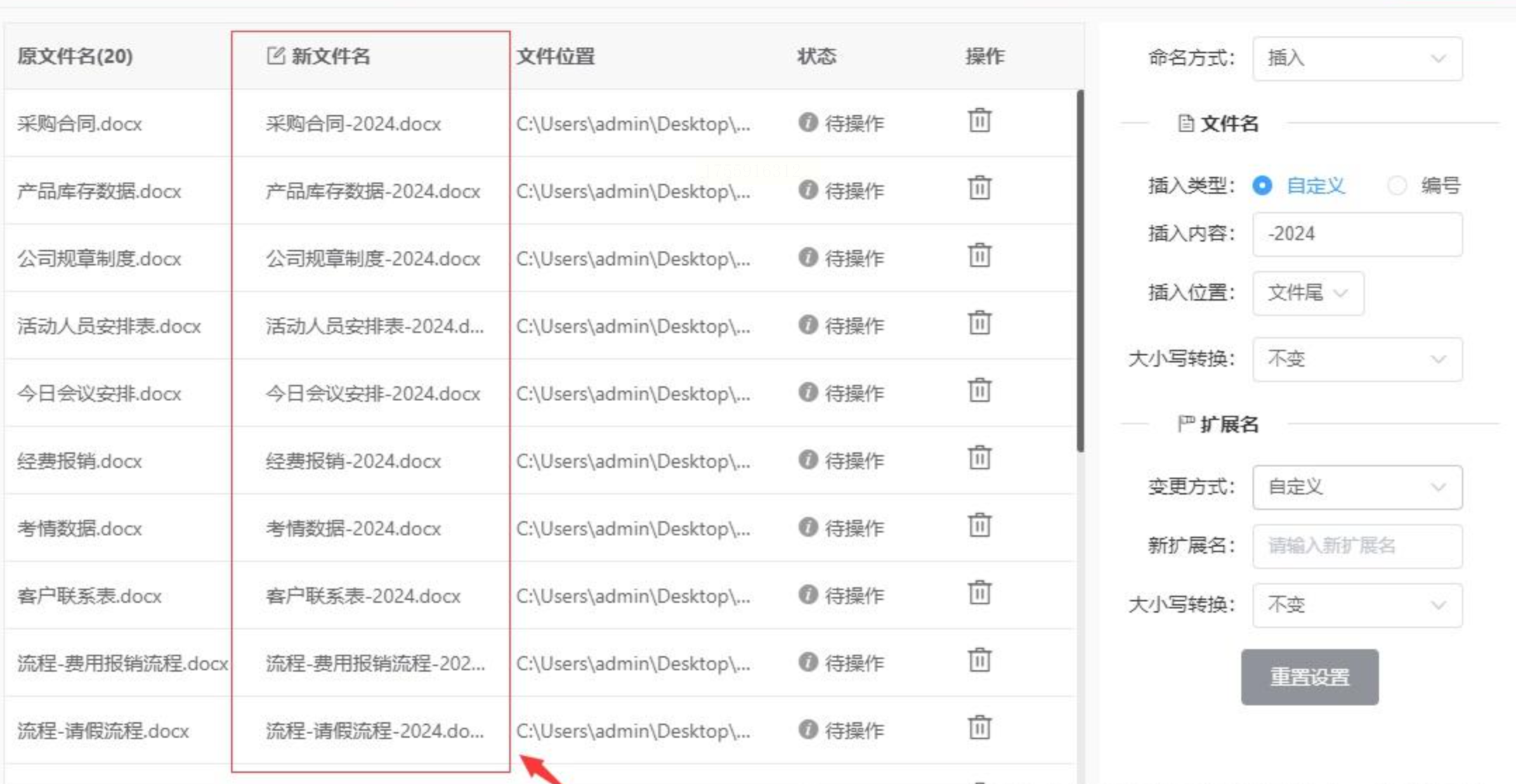Delete the 考情数据.docx row
Viewport: 1516px width, 784px height.
[979, 525]
